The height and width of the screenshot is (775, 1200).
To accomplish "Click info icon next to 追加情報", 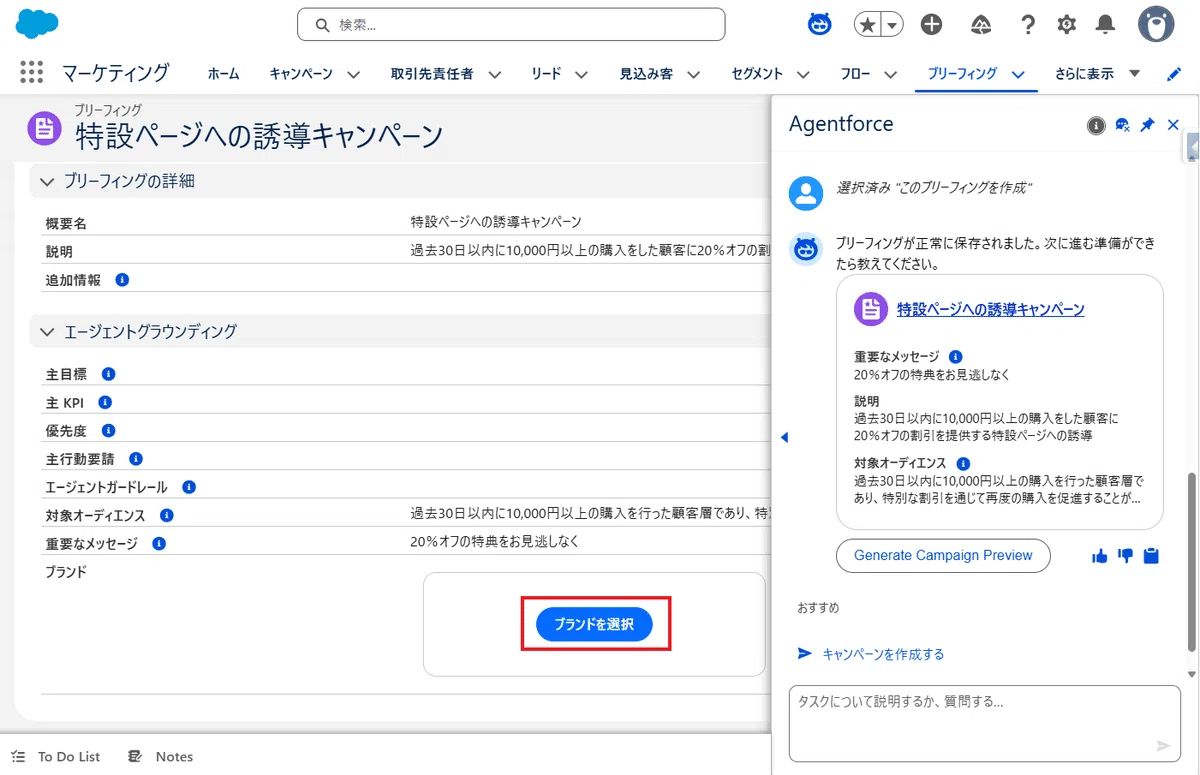I will pos(122,280).
